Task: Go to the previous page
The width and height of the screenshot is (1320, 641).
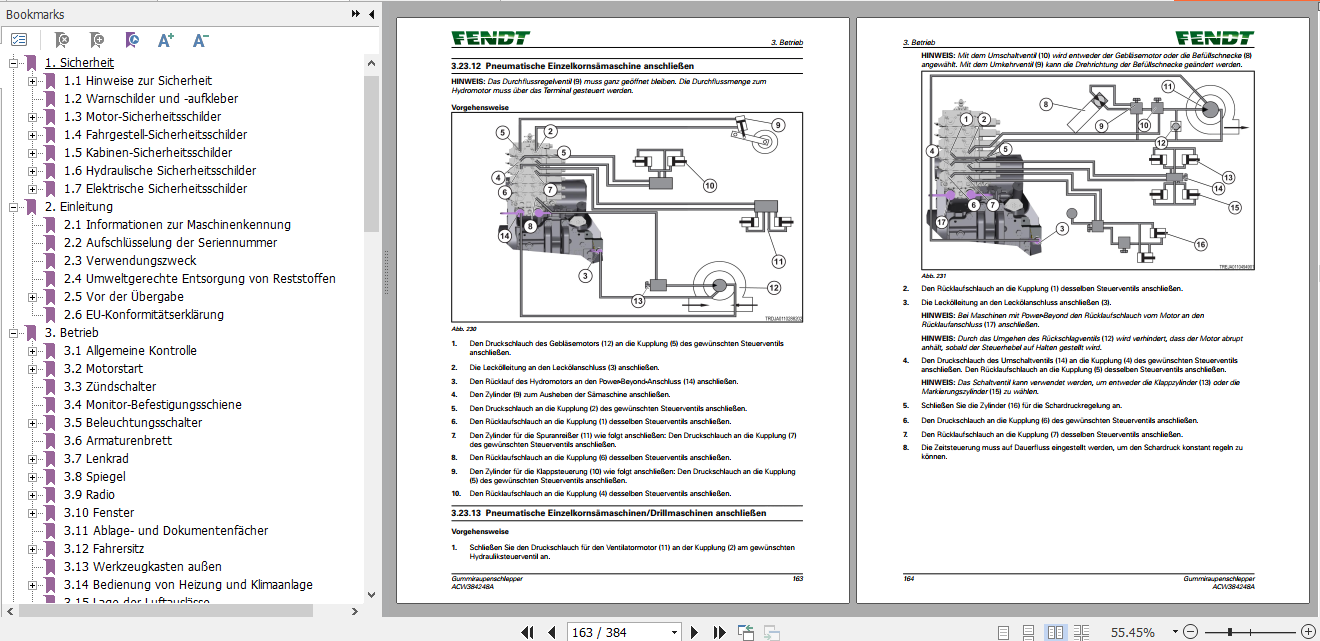Action: pos(551,632)
